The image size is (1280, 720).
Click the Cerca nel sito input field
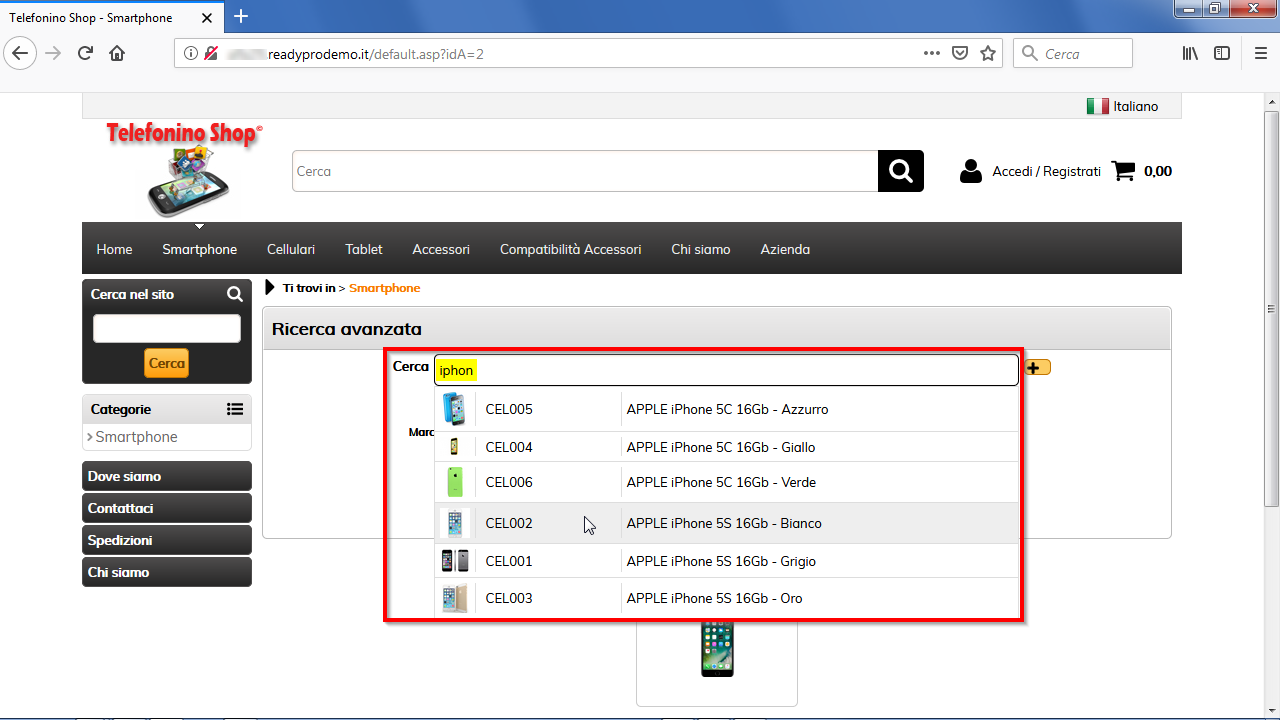[167, 329]
